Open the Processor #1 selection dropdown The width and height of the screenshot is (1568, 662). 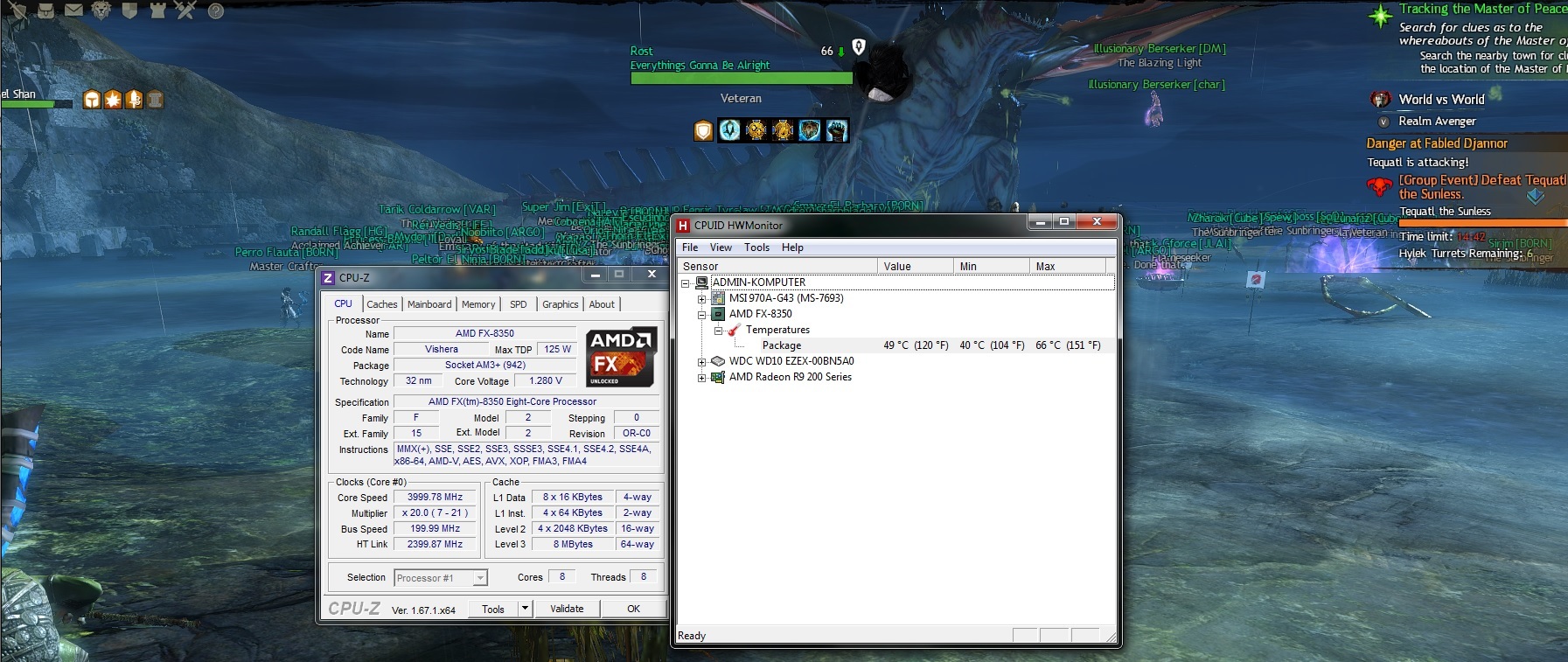coord(479,578)
